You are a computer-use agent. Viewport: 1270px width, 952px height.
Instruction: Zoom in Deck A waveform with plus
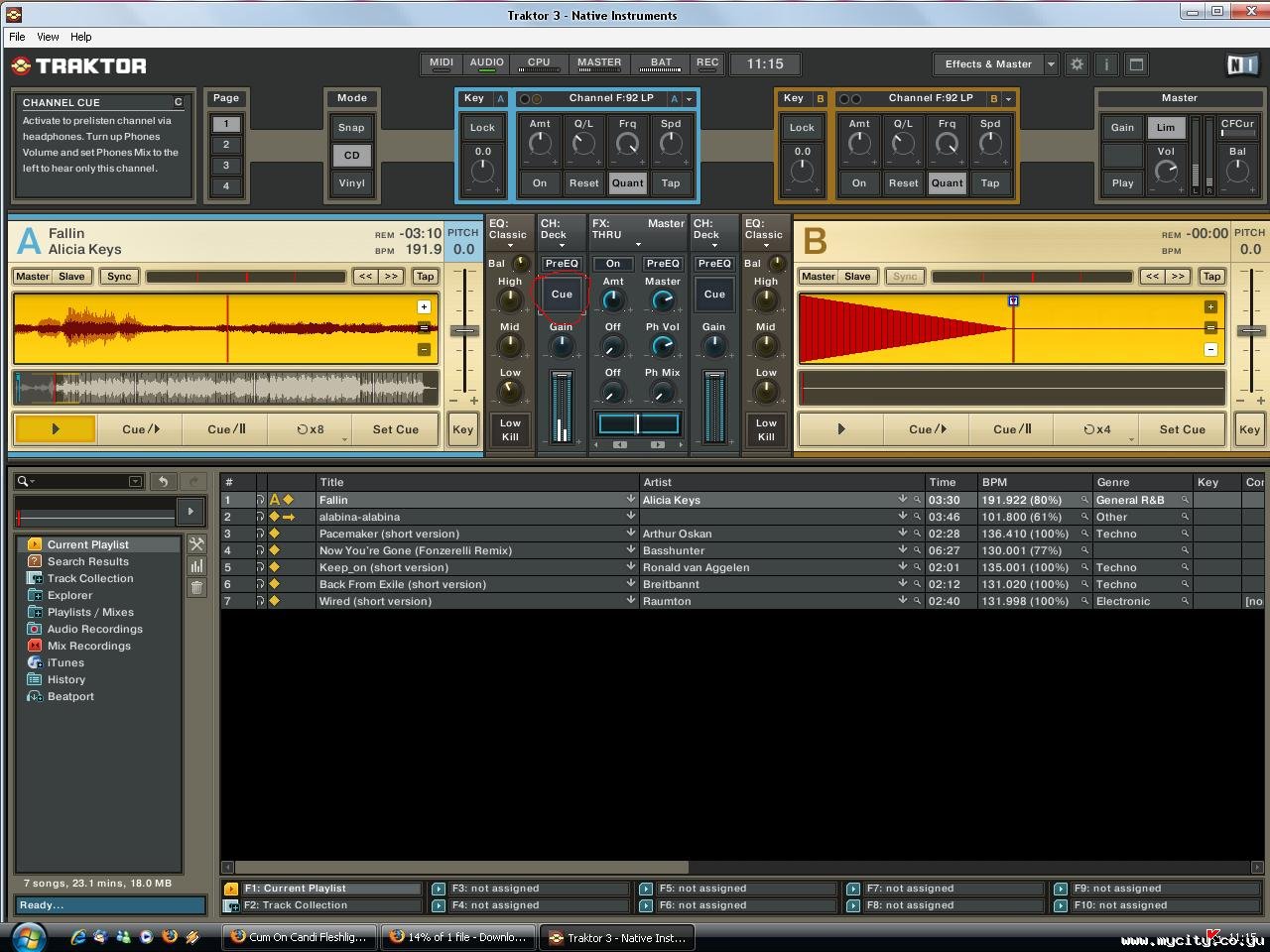424,307
